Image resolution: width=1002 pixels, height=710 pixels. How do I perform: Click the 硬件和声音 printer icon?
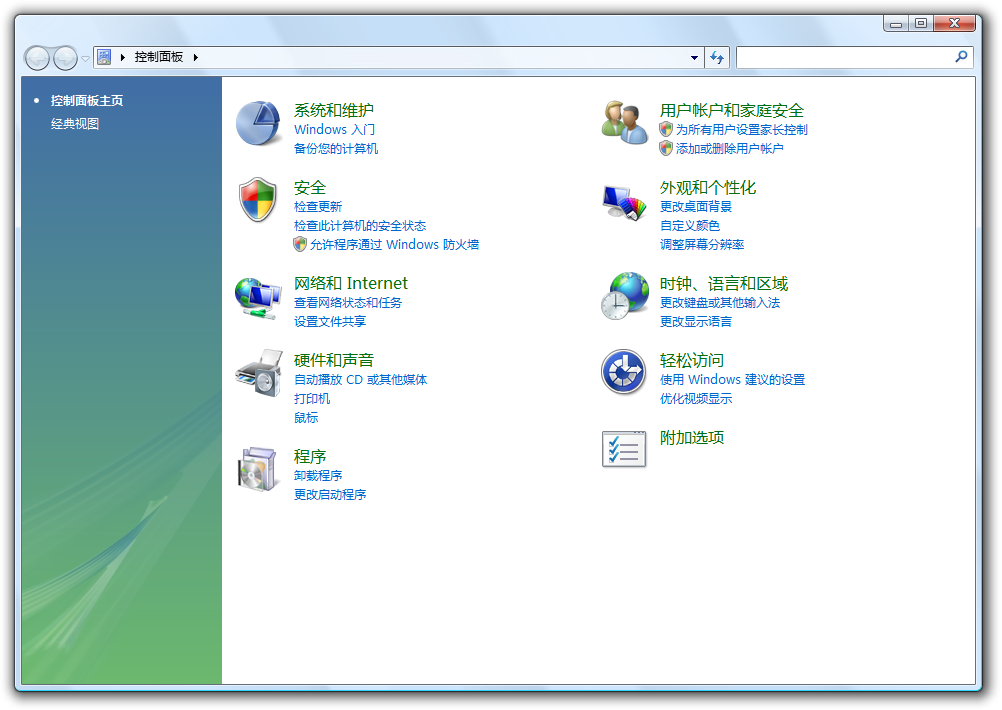[259, 373]
